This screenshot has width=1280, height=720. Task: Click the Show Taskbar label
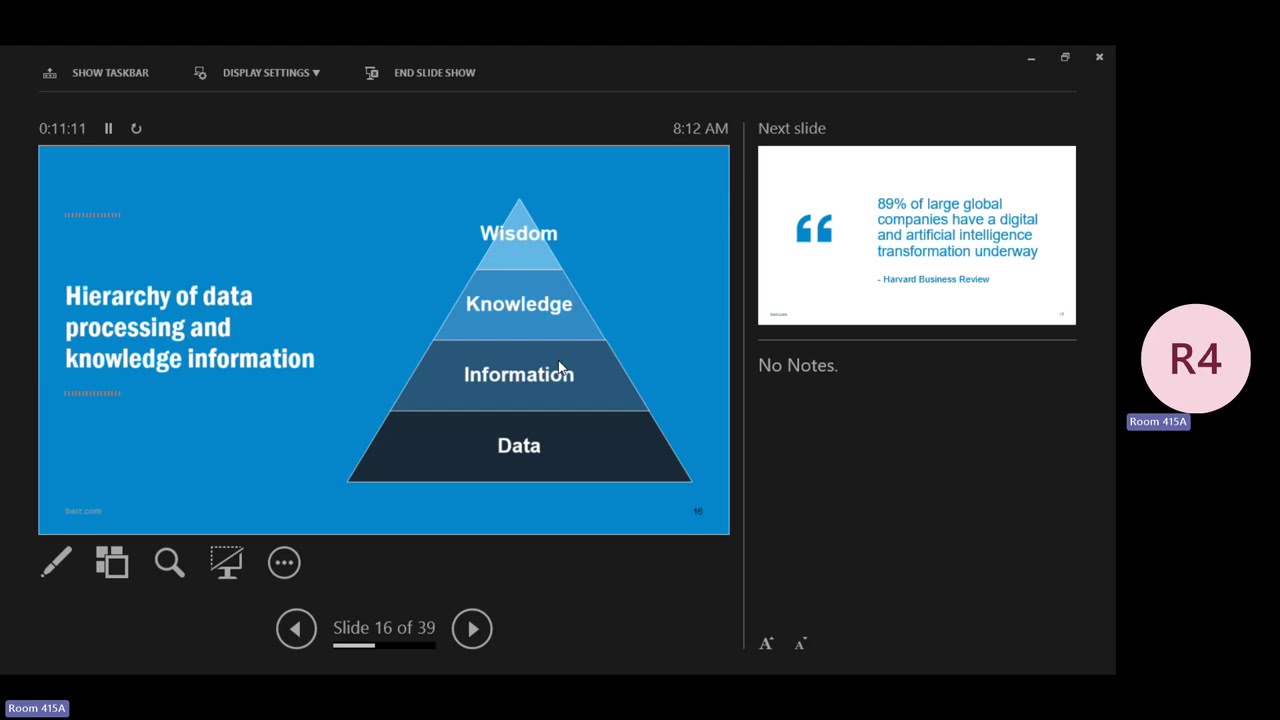(x=110, y=73)
